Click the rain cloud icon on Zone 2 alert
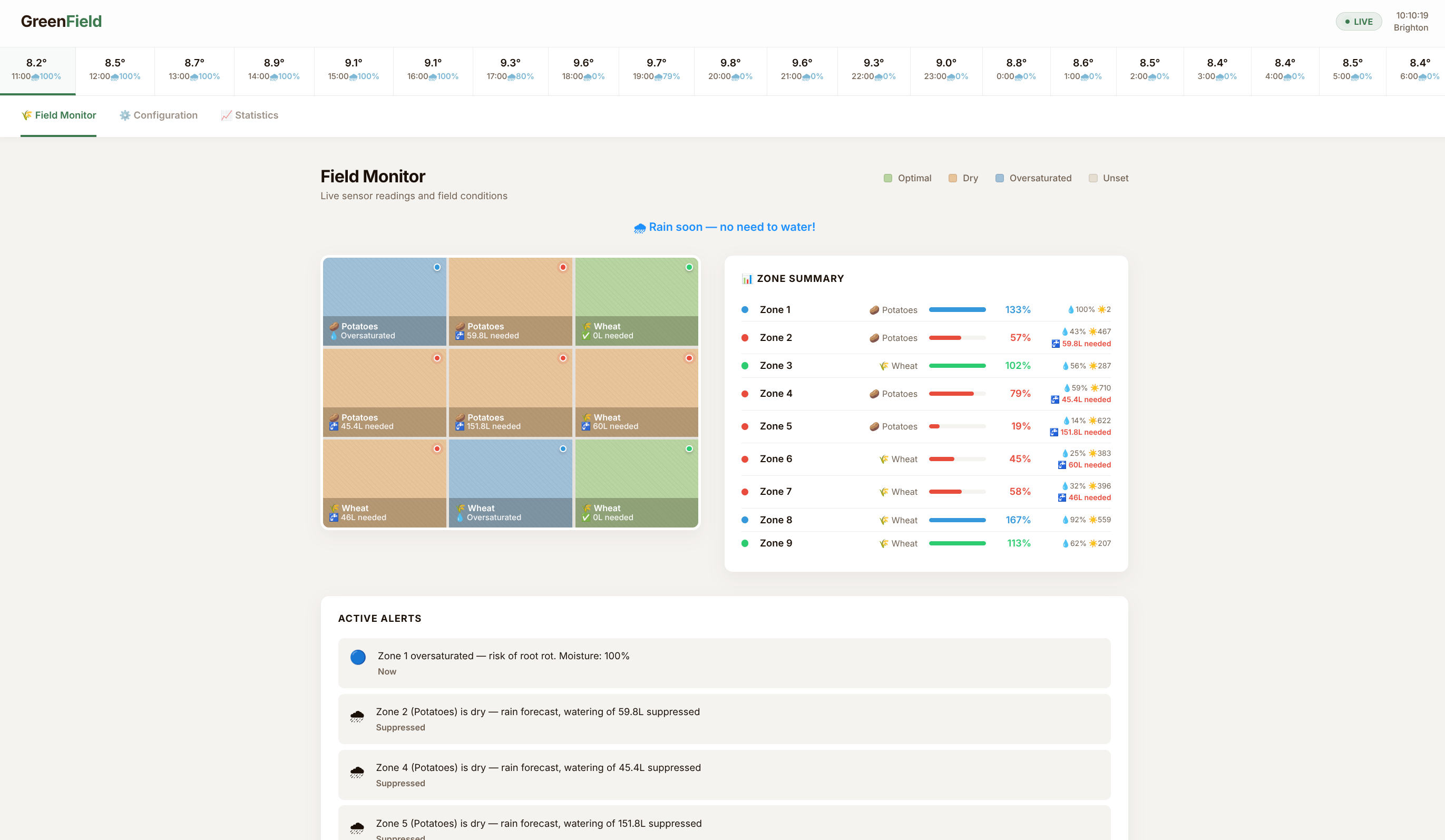Screen dimensions: 1445x840 click(x=357, y=716)
